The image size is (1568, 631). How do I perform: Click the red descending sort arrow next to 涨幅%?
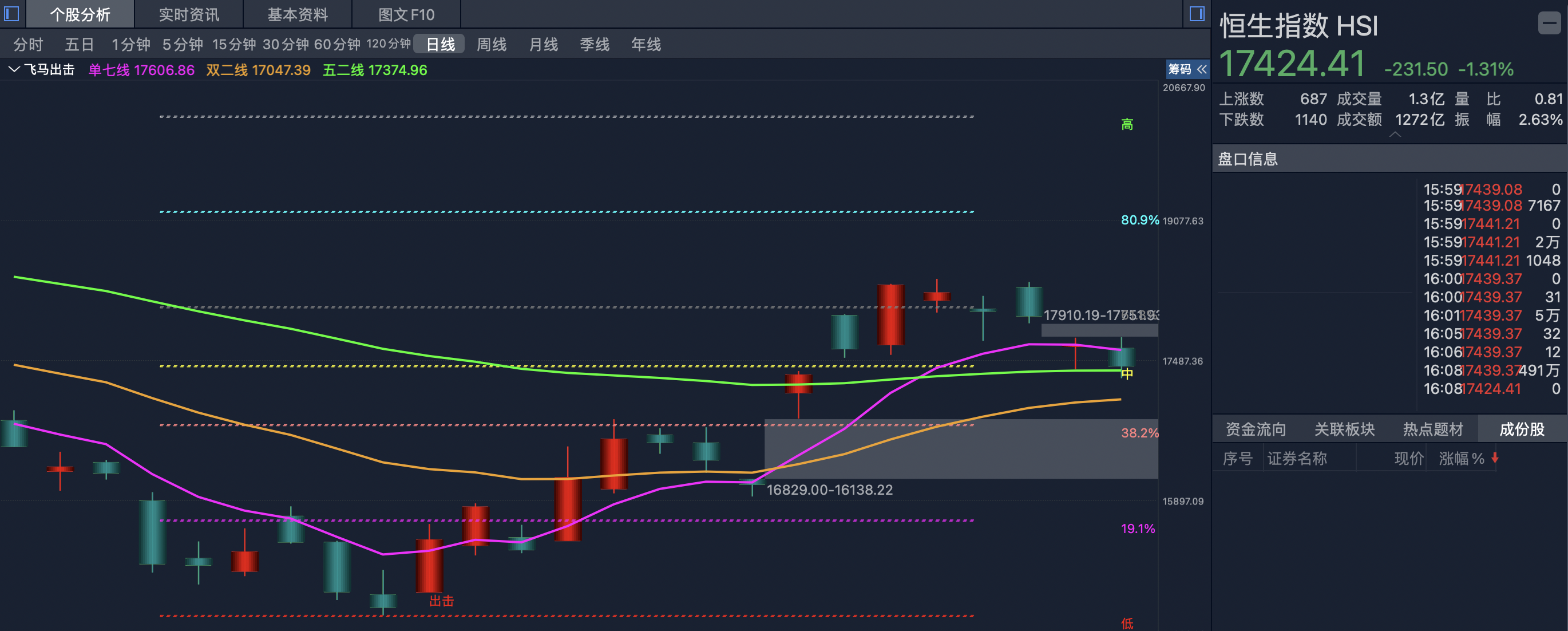point(1495,459)
